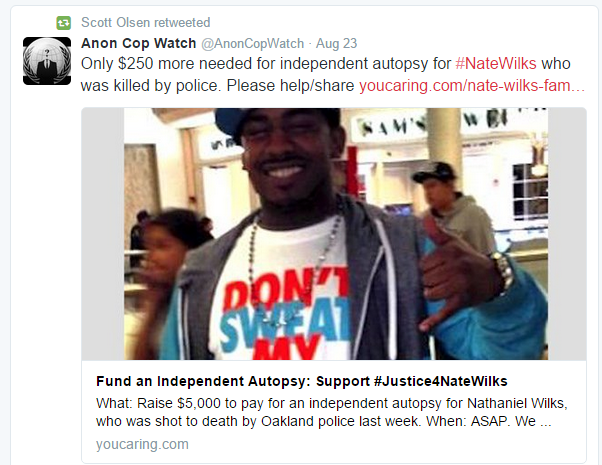Open the Fund an Independent Autopsy card title
This screenshot has width=602, height=465.
(301, 381)
